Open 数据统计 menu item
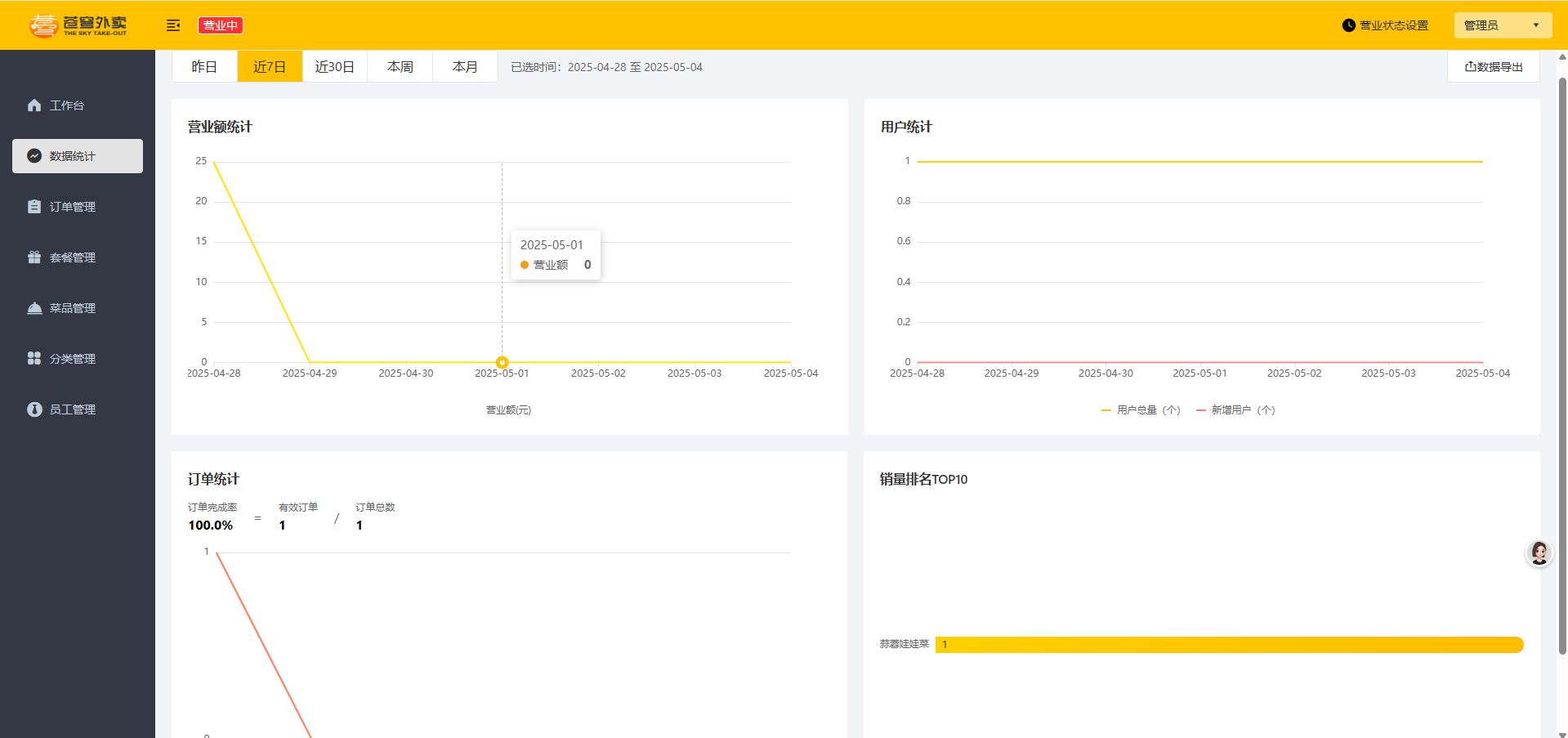 (78, 156)
